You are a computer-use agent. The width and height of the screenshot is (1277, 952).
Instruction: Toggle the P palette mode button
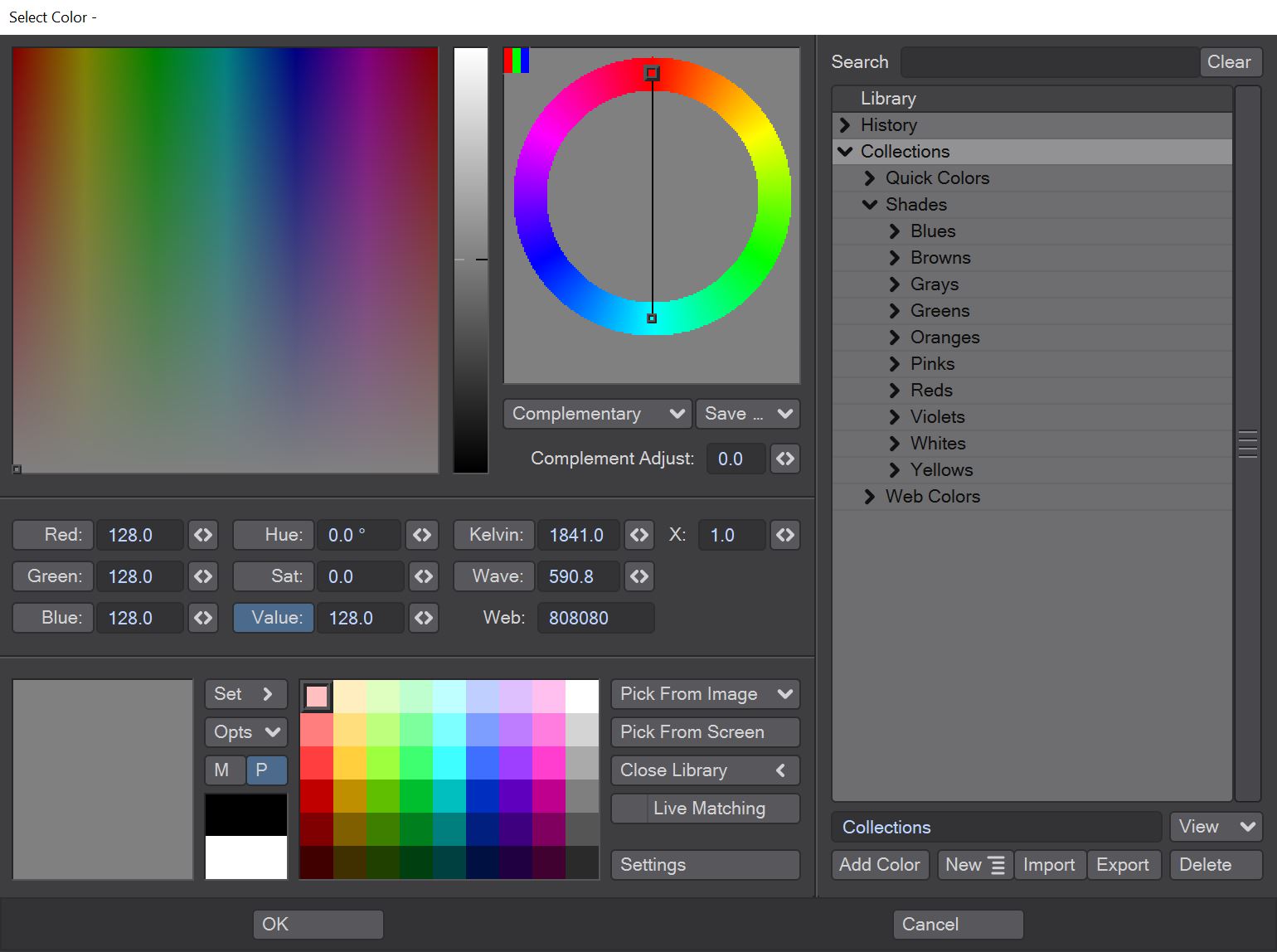pyautogui.click(x=266, y=770)
